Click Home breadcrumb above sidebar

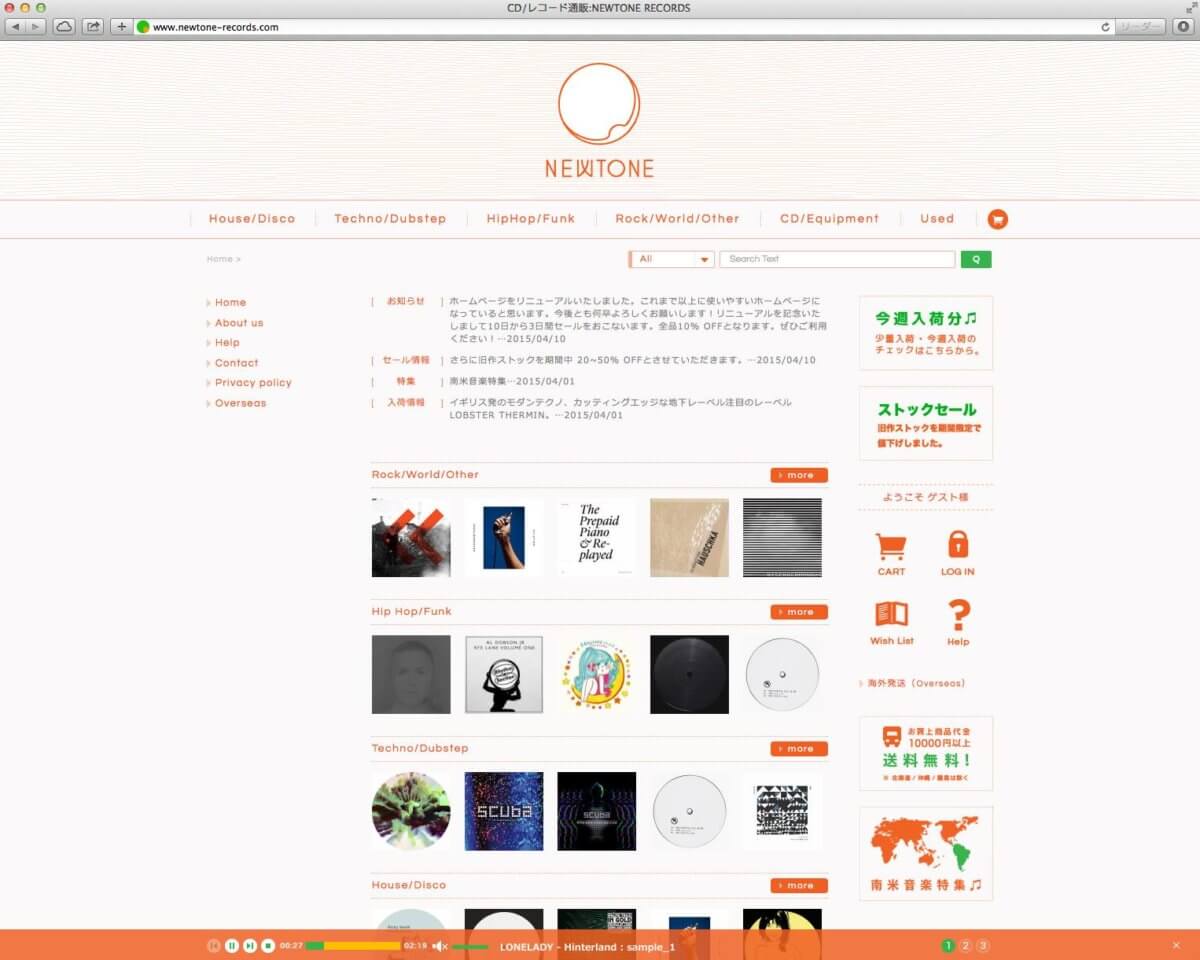click(219, 259)
